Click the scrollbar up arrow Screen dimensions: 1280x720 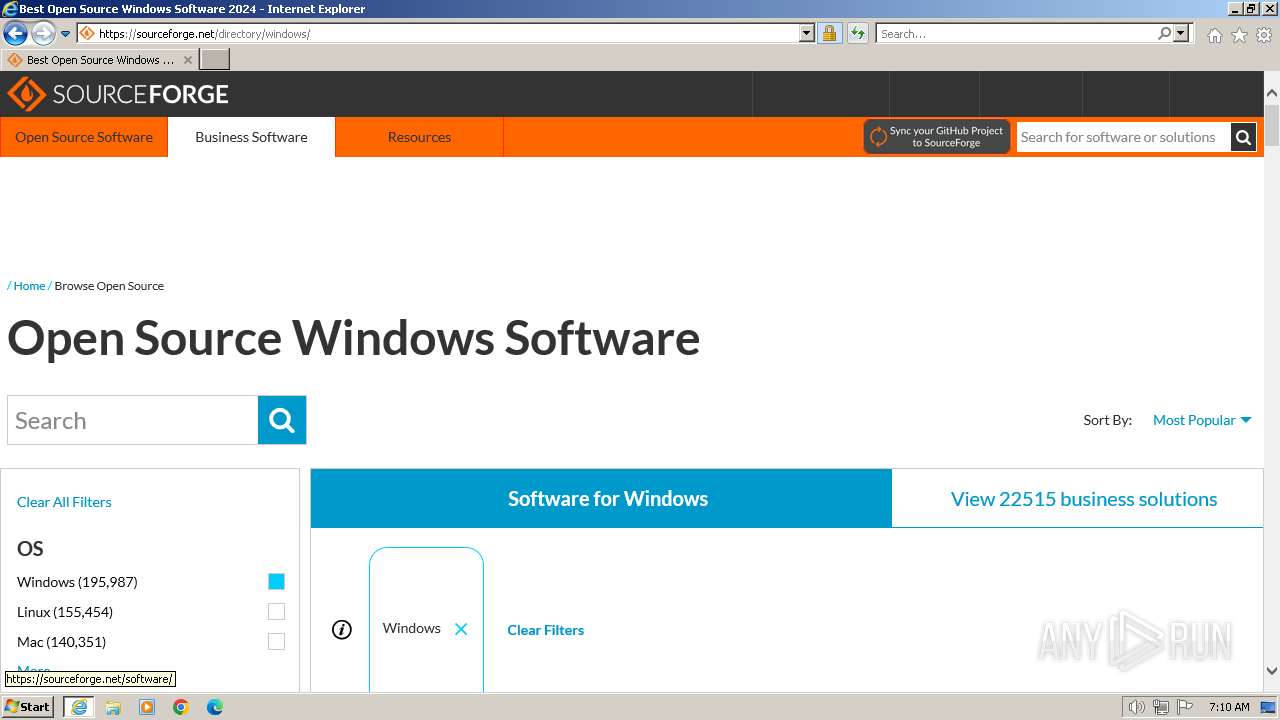coord(1272,94)
